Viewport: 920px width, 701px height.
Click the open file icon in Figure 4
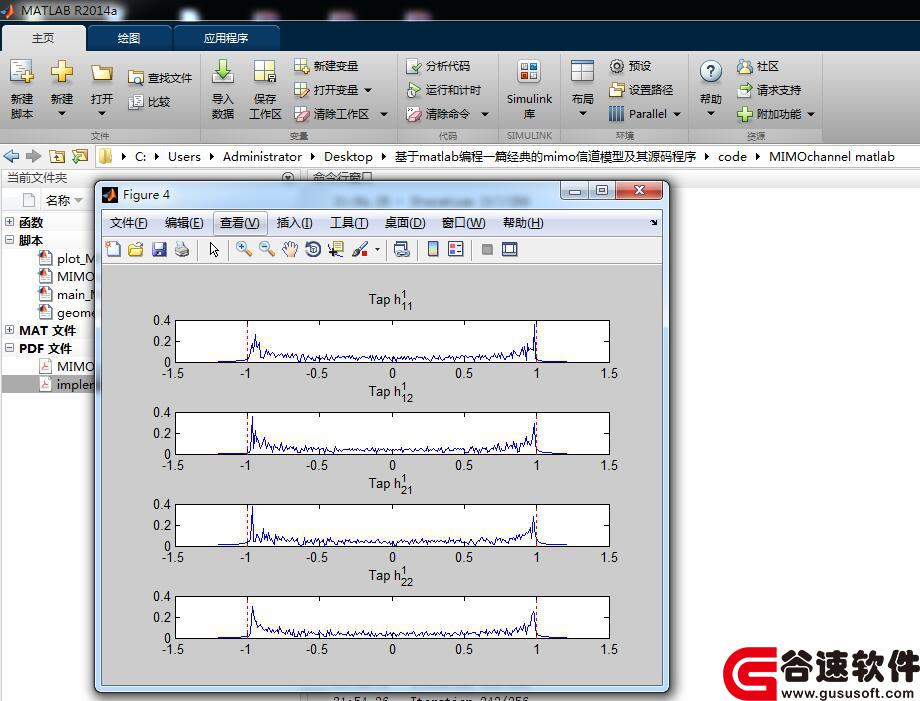point(136,249)
